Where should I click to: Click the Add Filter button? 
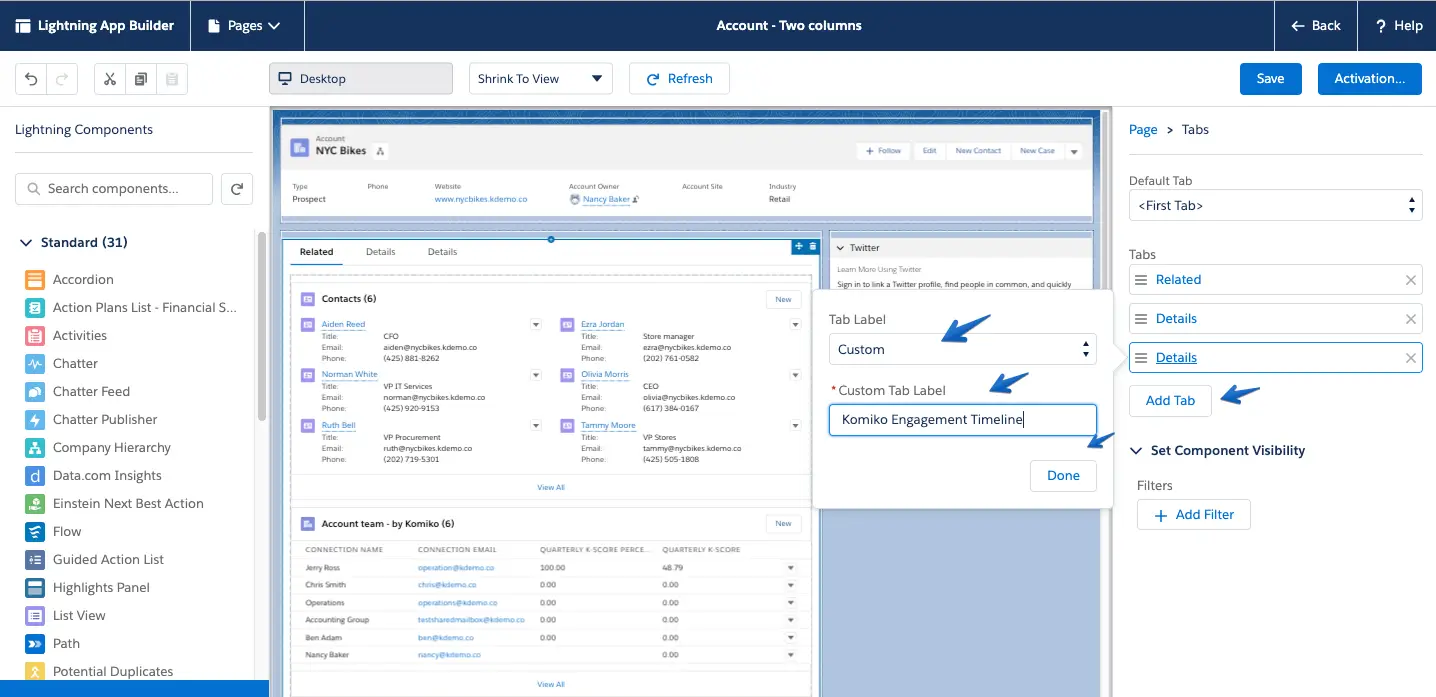click(1194, 515)
